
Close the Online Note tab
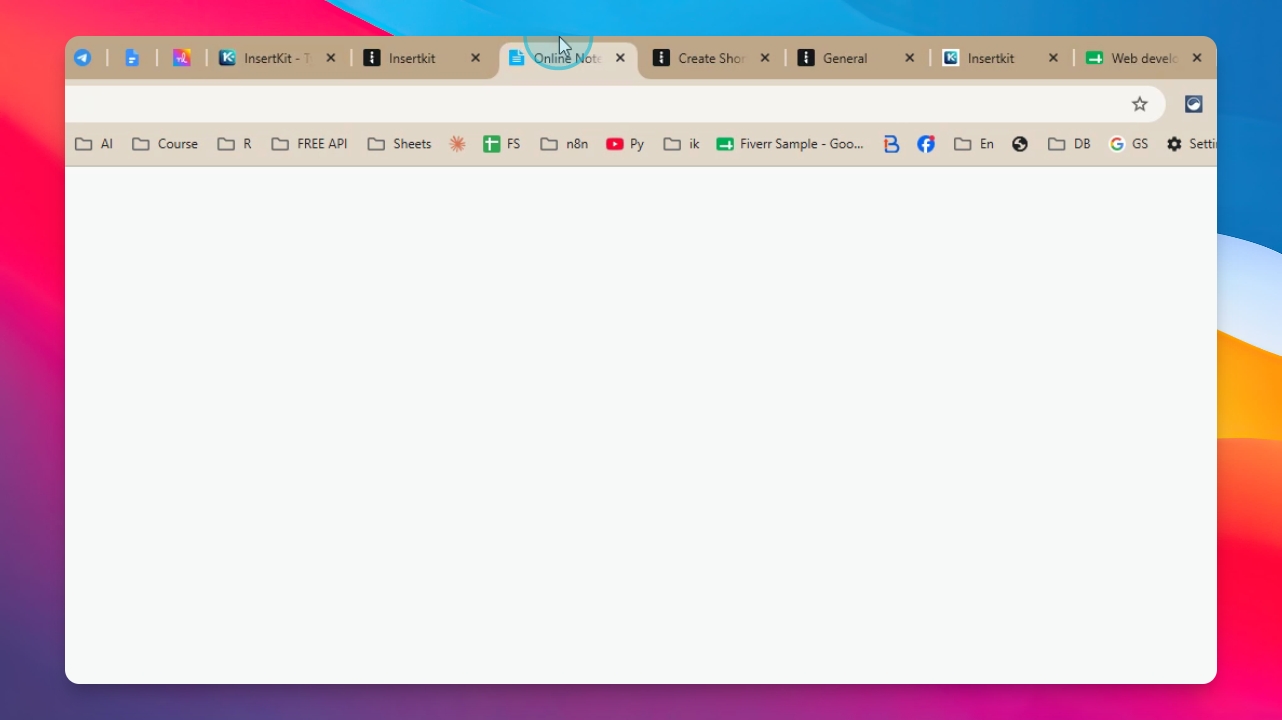[x=620, y=58]
